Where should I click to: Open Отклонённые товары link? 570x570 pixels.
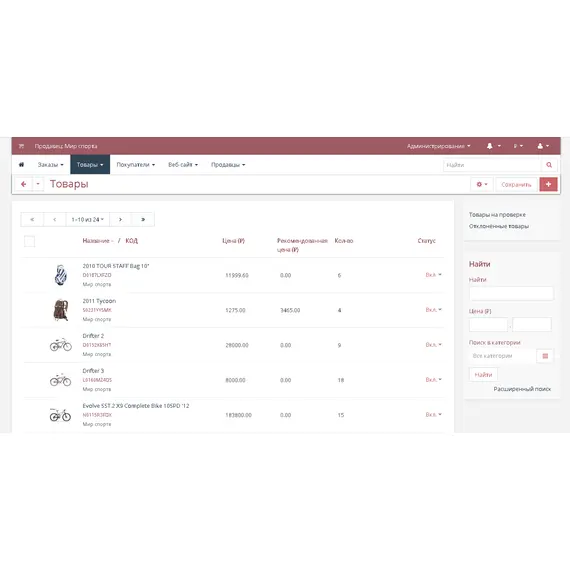click(x=498, y=226)
